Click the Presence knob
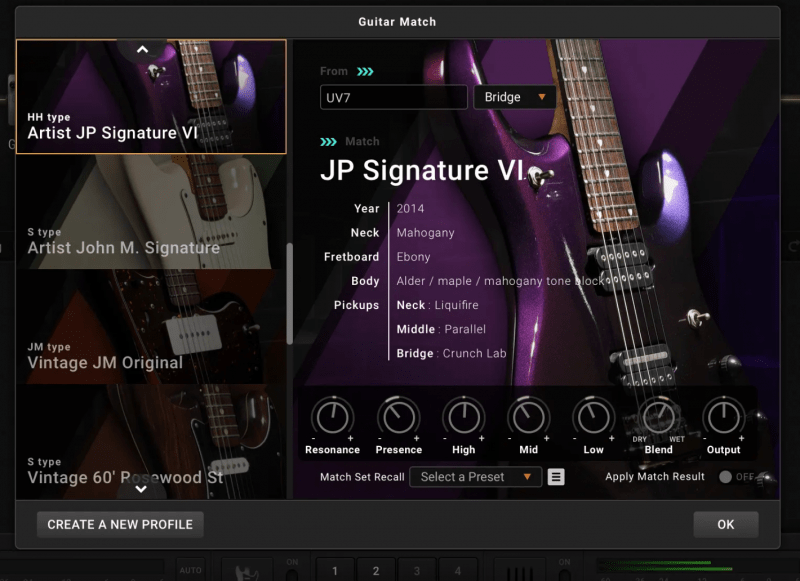 pyautogui.click(x=398, y=417)
